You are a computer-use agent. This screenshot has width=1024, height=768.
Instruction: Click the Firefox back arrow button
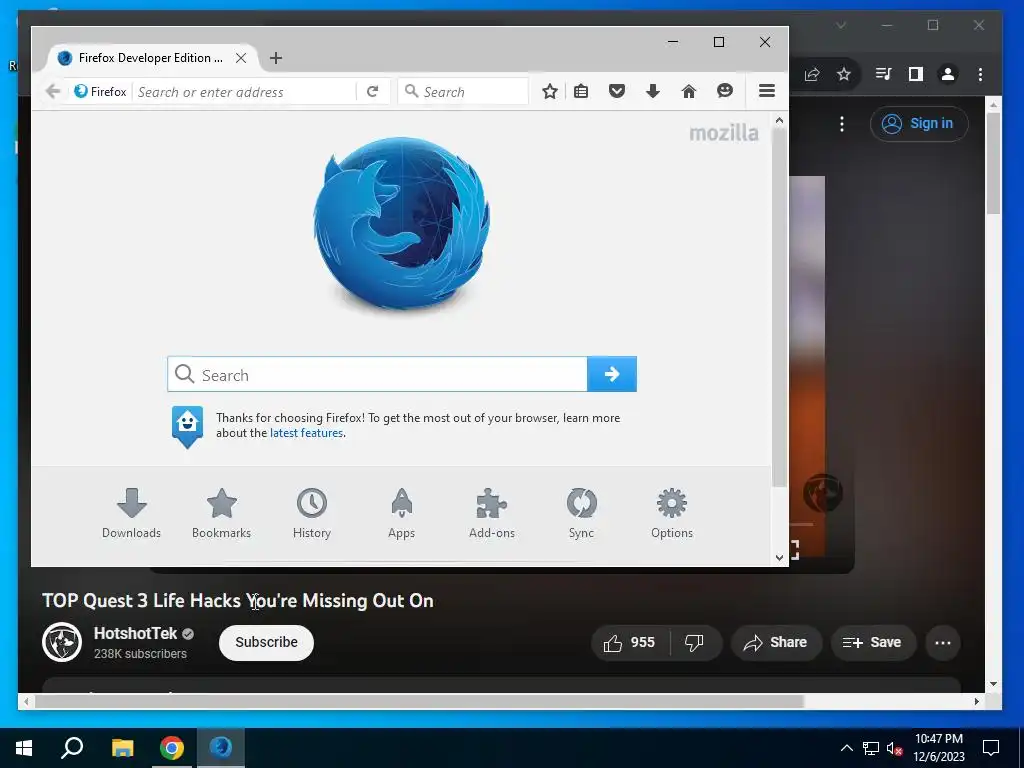[x=54, y=91]
